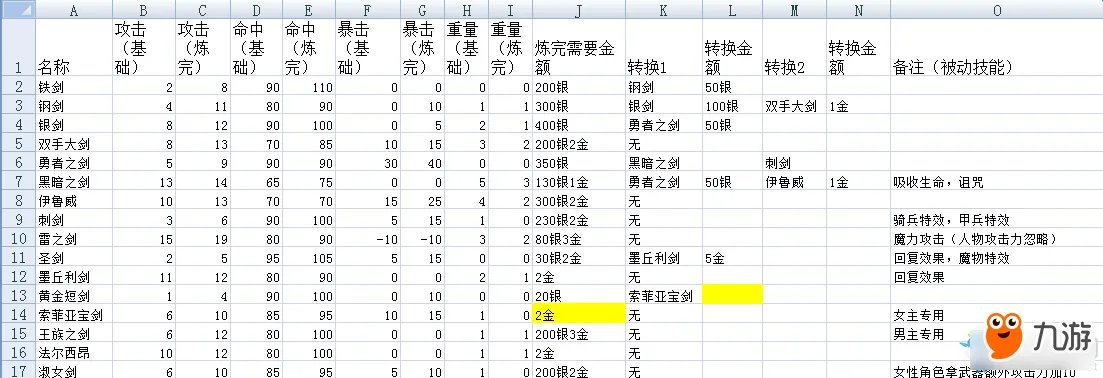Select column K header
This screenshot has width=1103, height=378.
[x=663, y=10]
